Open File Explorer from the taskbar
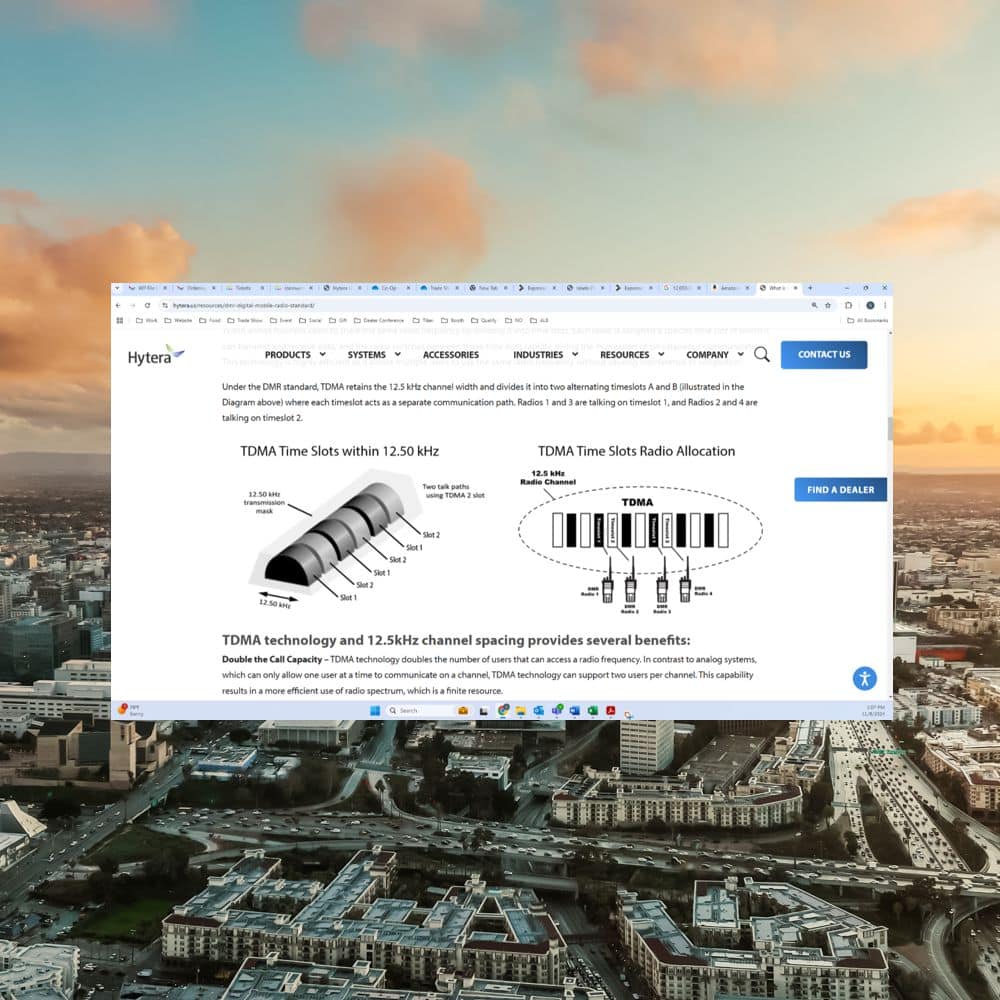Viewport: 1000px width, 1000px height. click(x=520, y=710)
